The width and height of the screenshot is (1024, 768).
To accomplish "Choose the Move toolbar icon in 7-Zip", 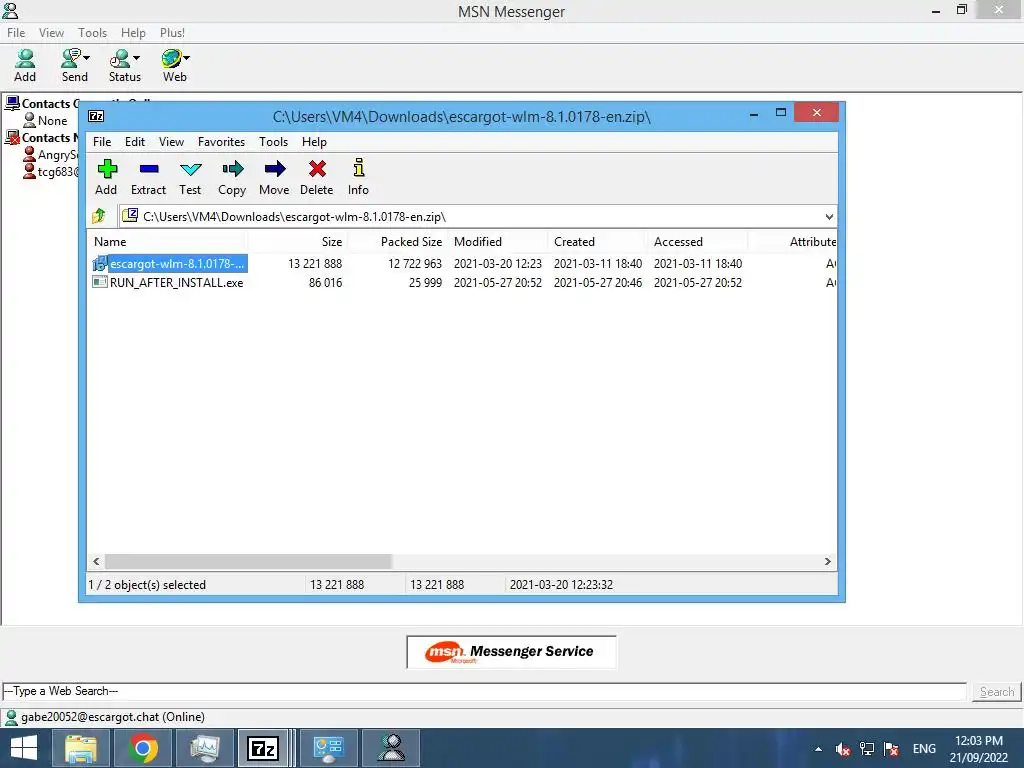I will 274,170.
